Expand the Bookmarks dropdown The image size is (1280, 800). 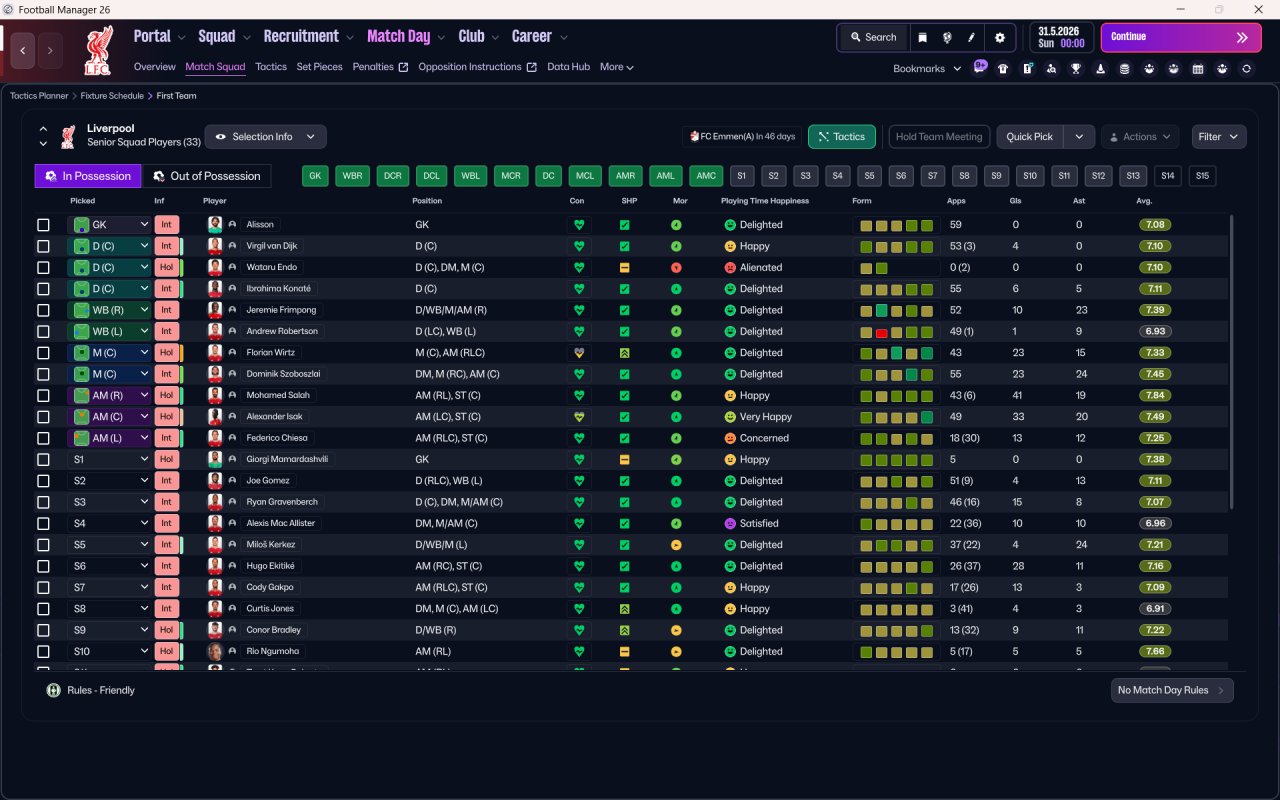927,69
